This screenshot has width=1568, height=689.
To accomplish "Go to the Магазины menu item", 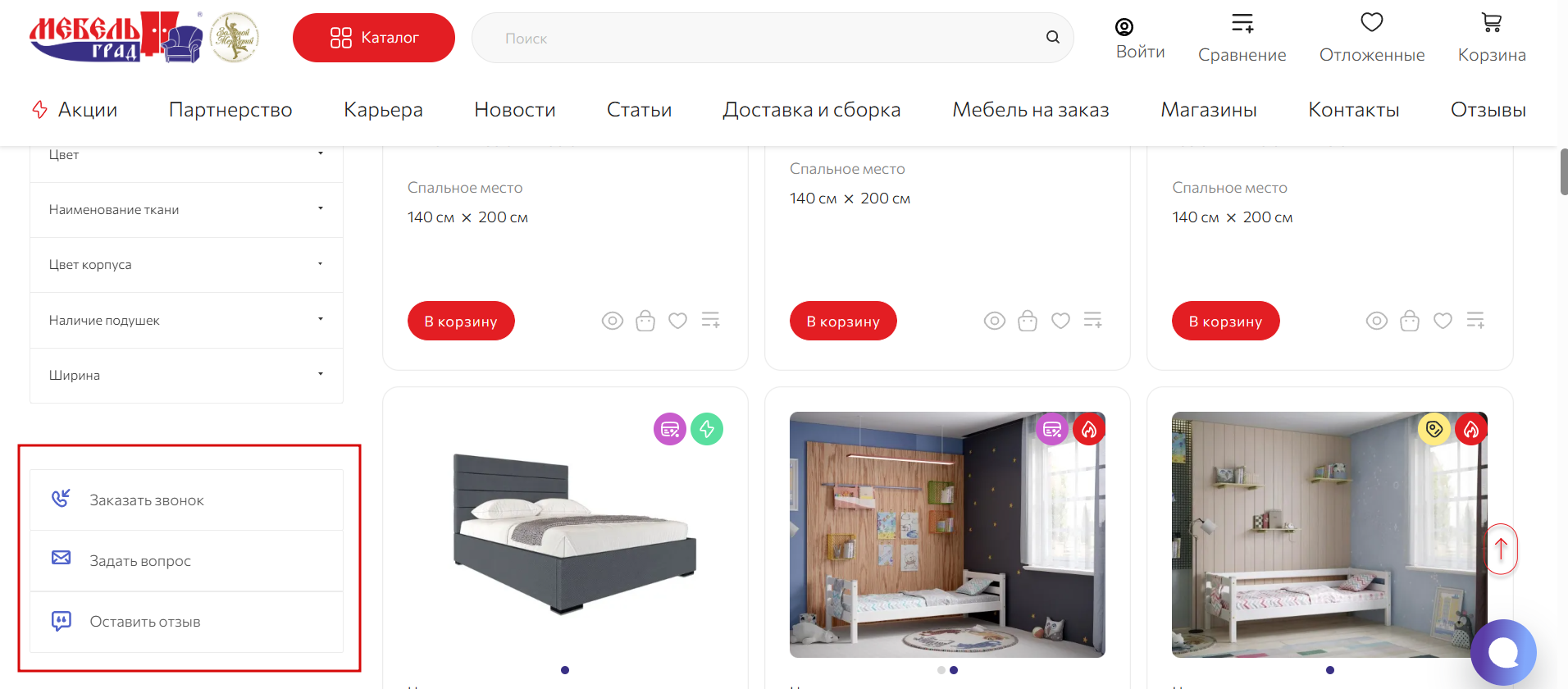I will [1208, 110].
